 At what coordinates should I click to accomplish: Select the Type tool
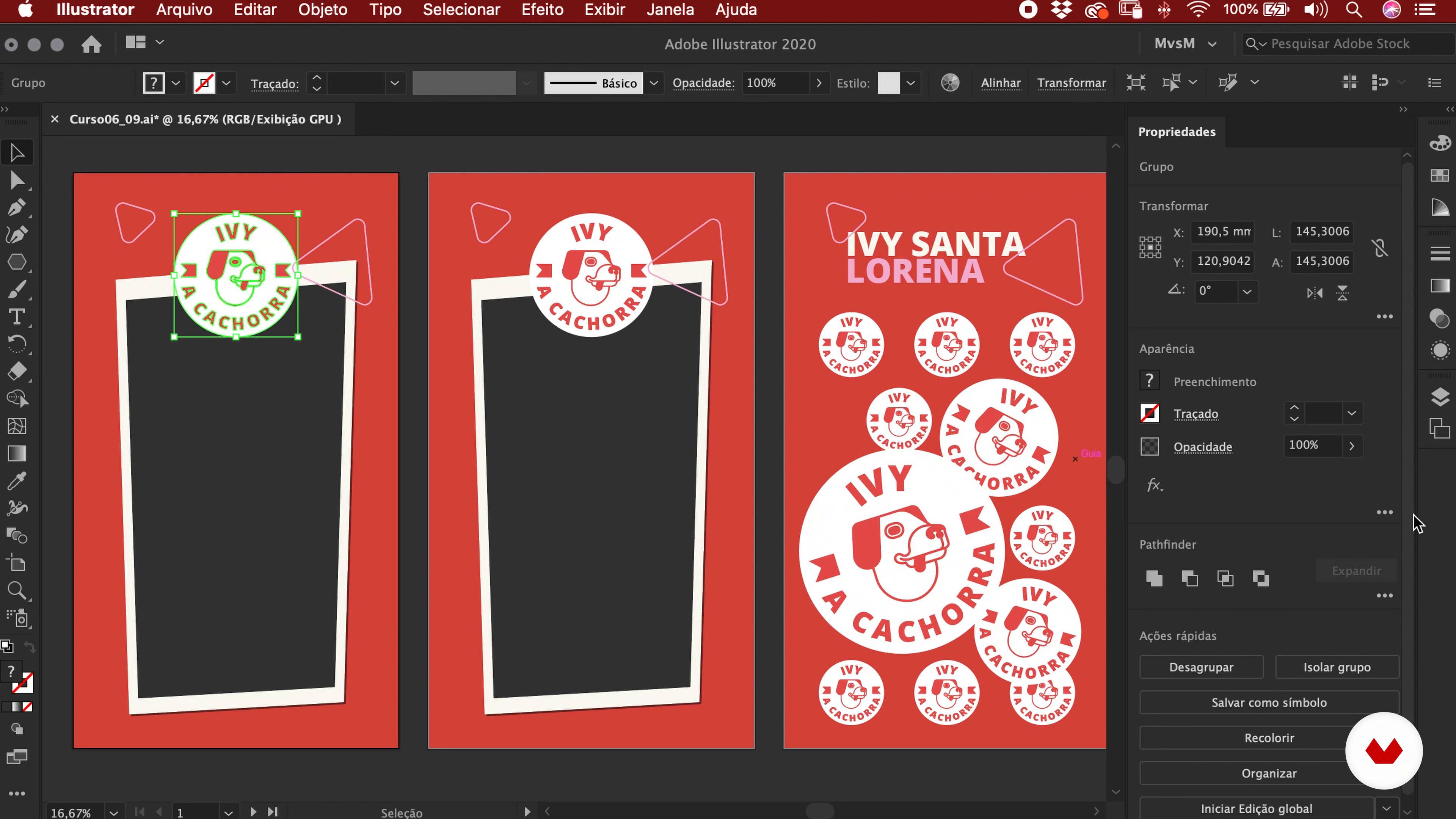[17, 317]
